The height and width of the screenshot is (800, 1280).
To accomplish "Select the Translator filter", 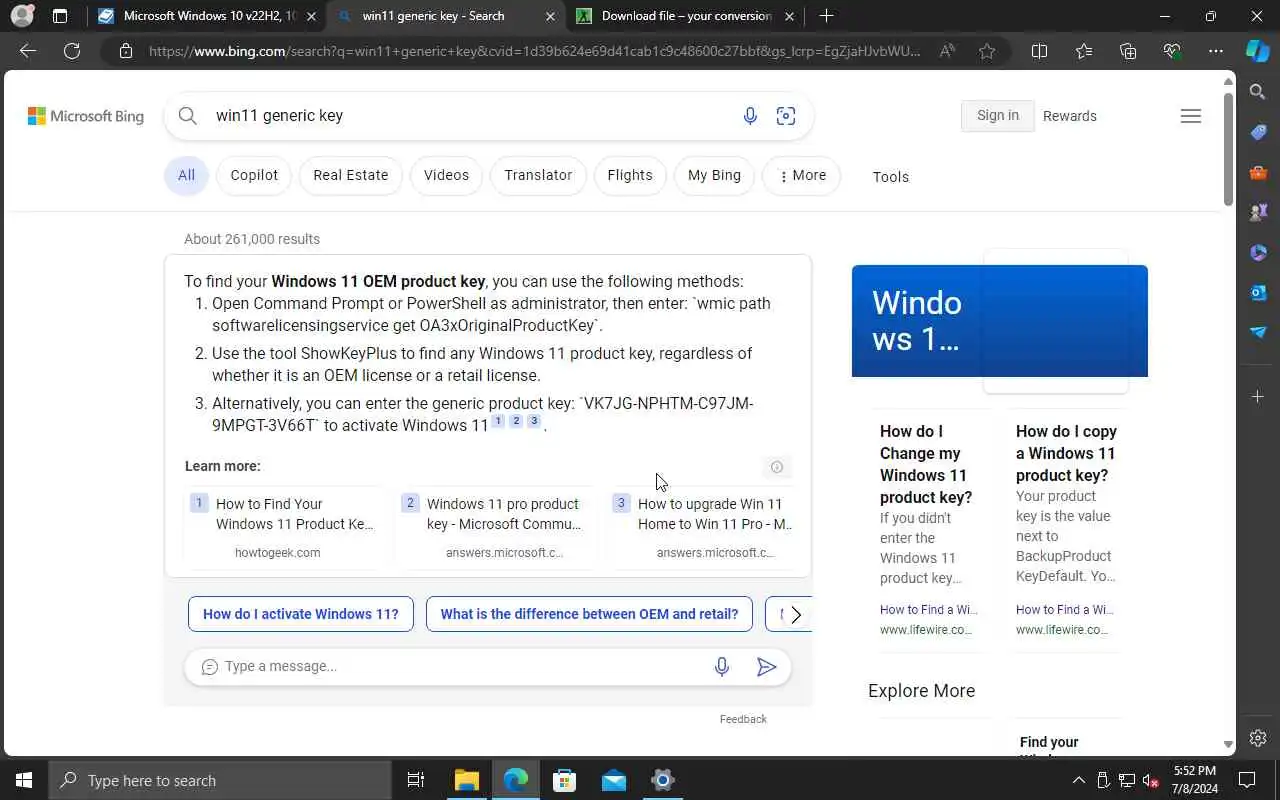I will 538,175.
